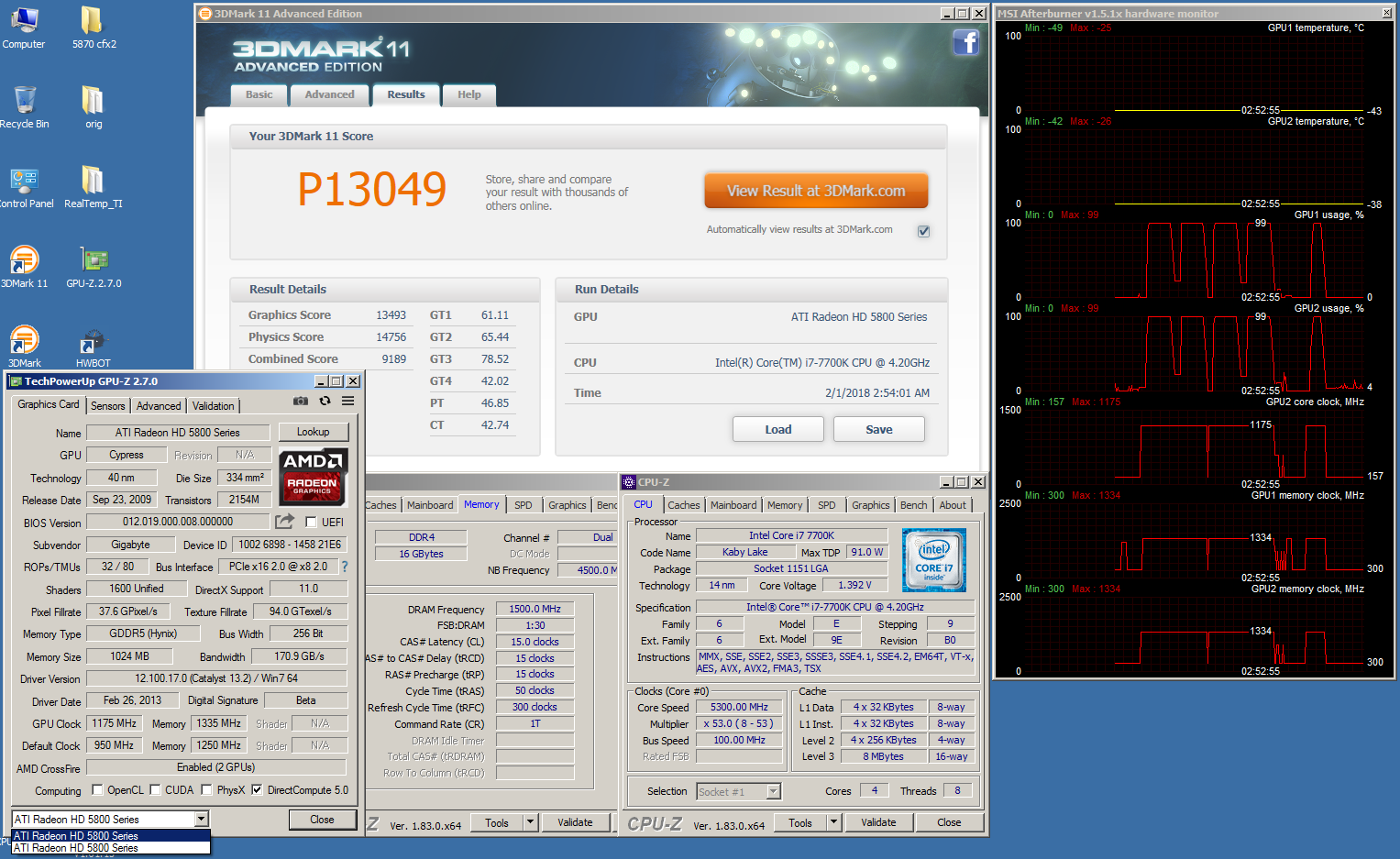Click View Result at 3DMark.com button
This screenshot has width=1400, height=859.
click(816, 191)
